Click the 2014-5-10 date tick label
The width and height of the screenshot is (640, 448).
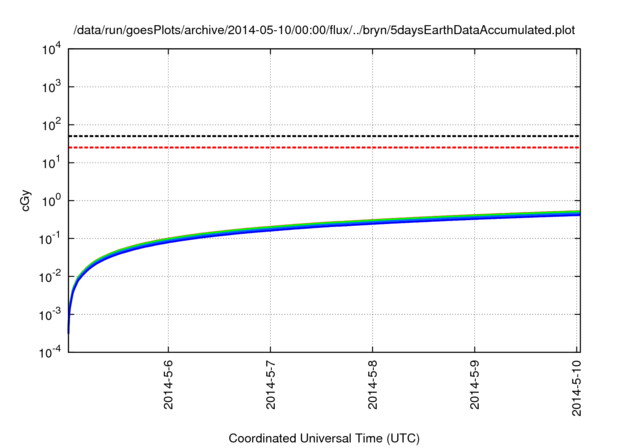pos(578,385)
